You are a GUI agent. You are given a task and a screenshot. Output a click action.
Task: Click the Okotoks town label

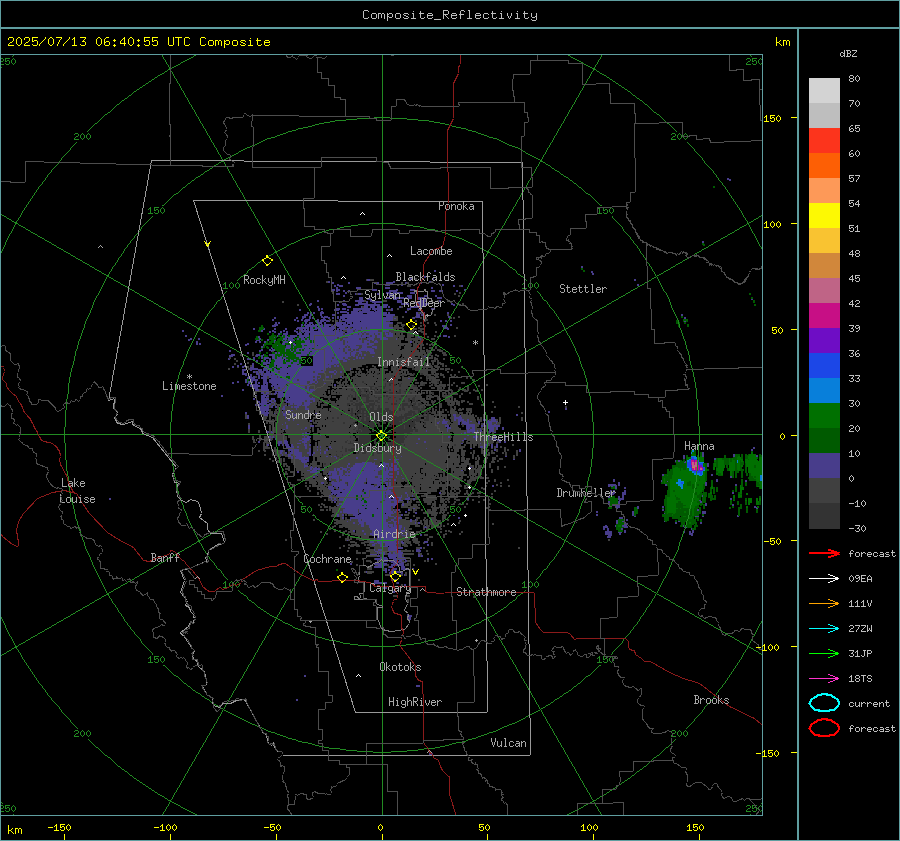click(x=400, y=667)
